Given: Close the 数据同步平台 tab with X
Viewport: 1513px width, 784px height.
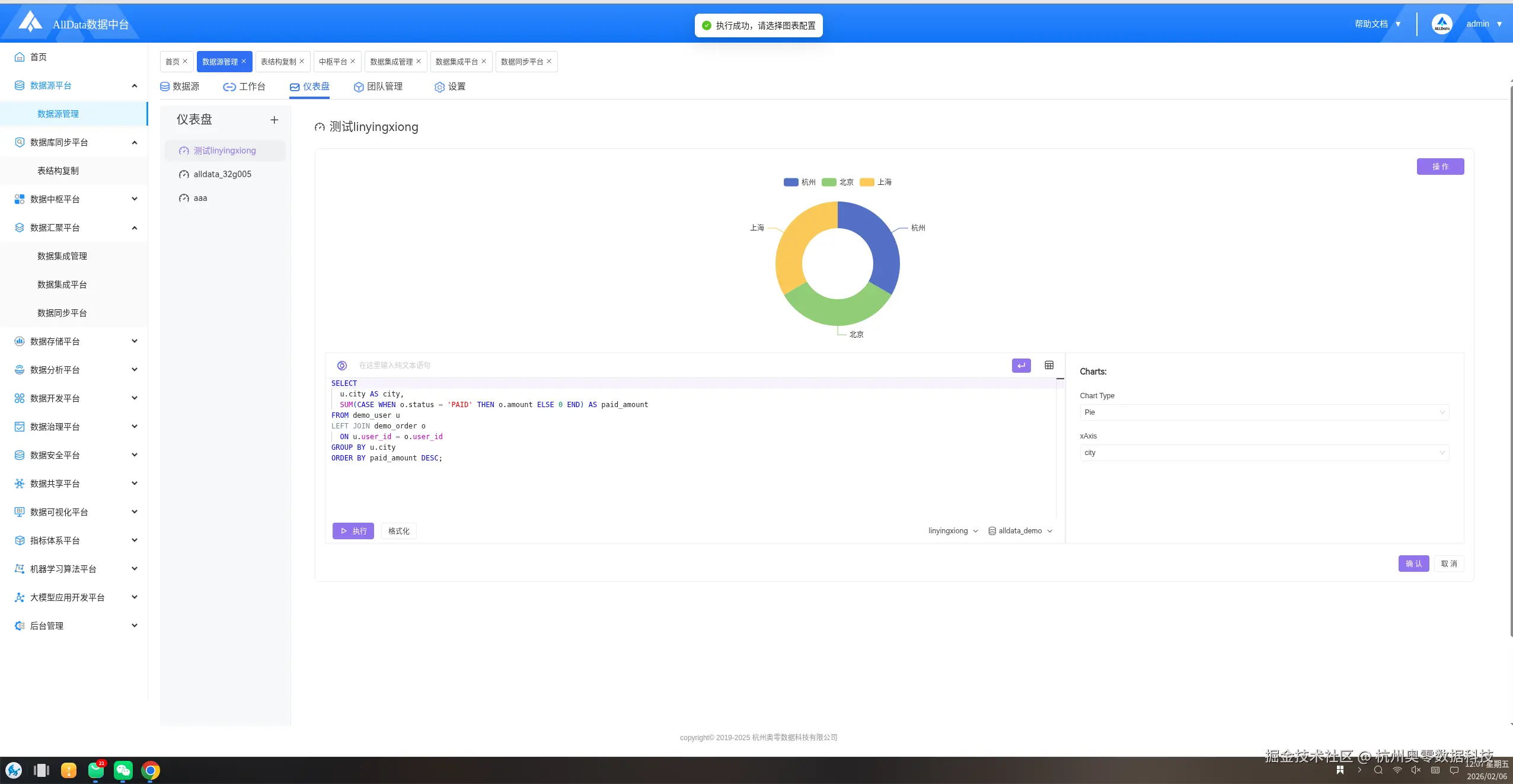Looking at the screenshot, I should (x=549, y=61).
